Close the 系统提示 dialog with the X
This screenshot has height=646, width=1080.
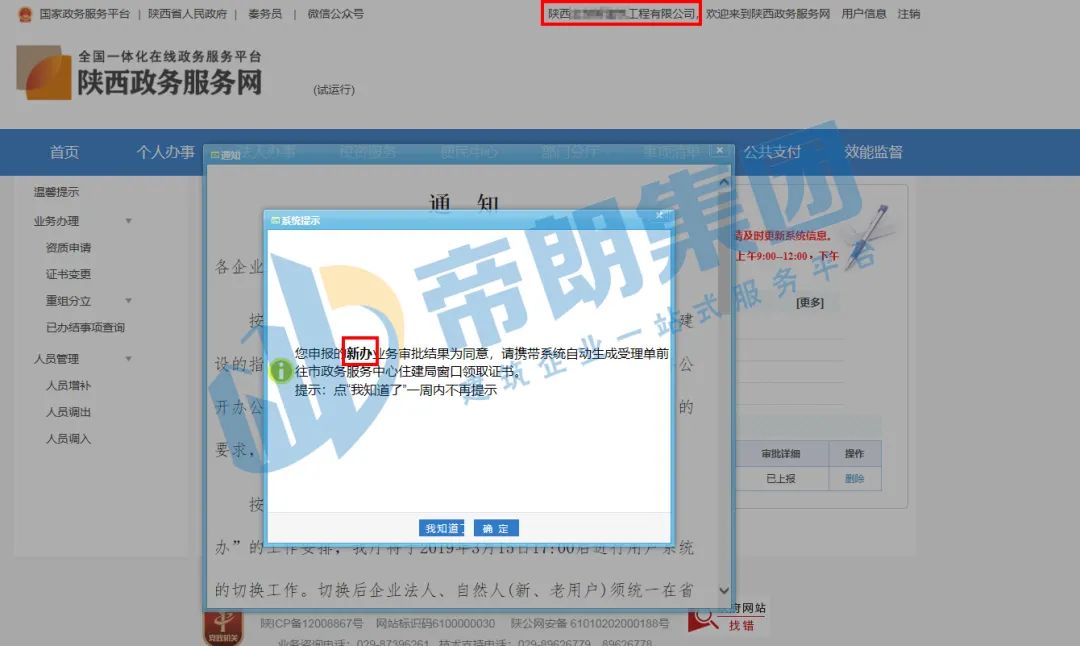point(659,216)
